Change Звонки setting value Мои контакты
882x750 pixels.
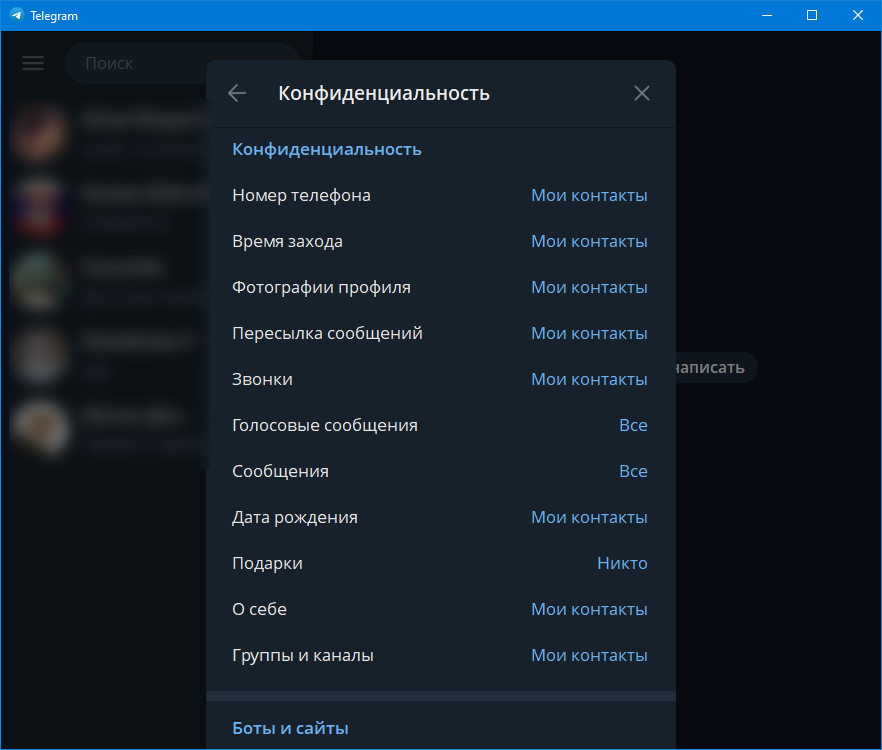pos(589,380)
